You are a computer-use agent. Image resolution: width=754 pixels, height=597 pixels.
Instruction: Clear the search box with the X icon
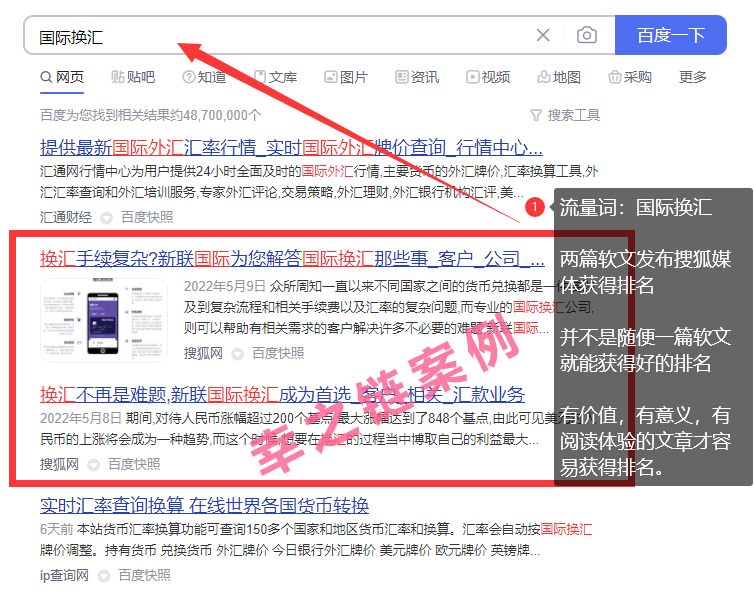coord(543,35)
